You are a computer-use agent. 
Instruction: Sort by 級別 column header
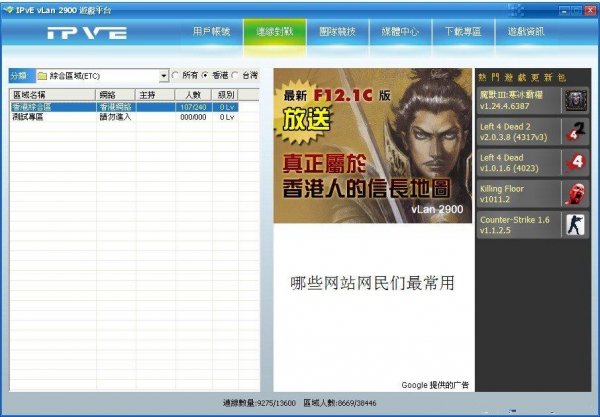(225, 95)
